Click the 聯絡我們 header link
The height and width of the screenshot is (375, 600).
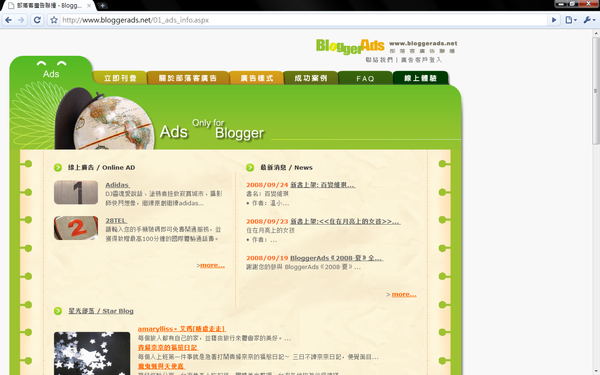(379, 60)
